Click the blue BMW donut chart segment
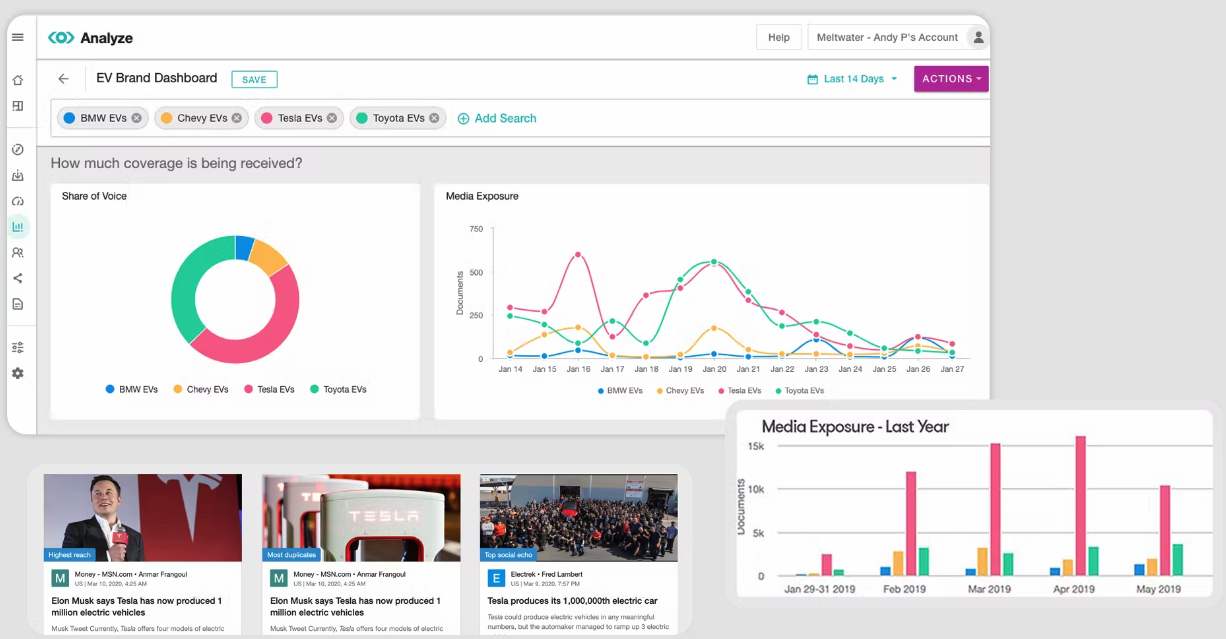Image resolution: width=1226 pixels, height=639 pixels. tap(244, 247)
